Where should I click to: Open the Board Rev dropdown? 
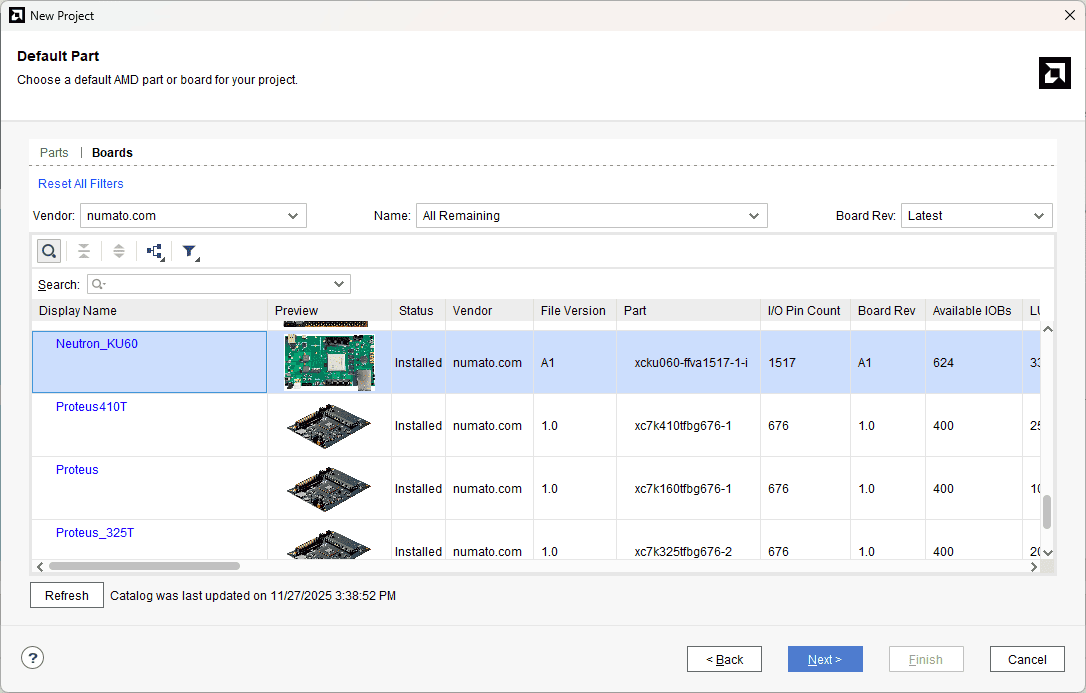point(976,216)
